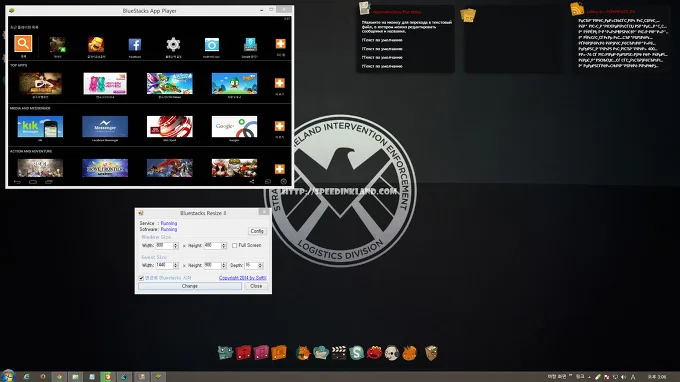Open BlueStacks settings gear icon

click(173, 44)
